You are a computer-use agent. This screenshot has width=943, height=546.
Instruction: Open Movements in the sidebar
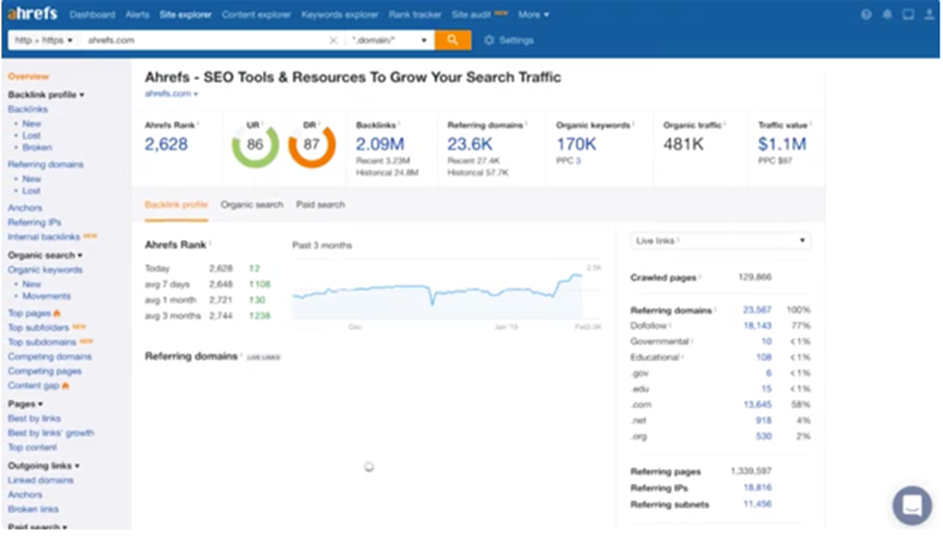click(x=46, y=296)
